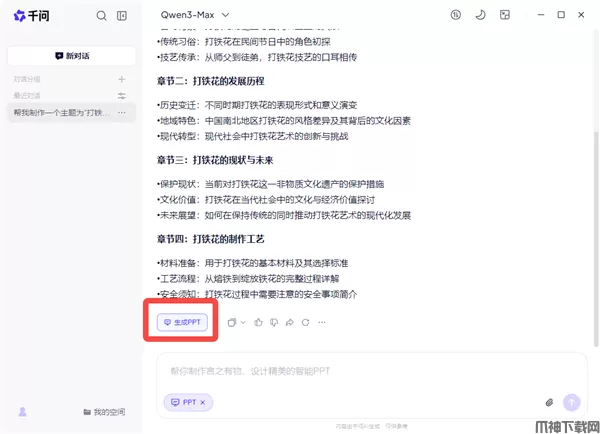This screenshot has height=434, width=600.
Task: Click the line starting with 技艺传承
Action: coord(257,57)
